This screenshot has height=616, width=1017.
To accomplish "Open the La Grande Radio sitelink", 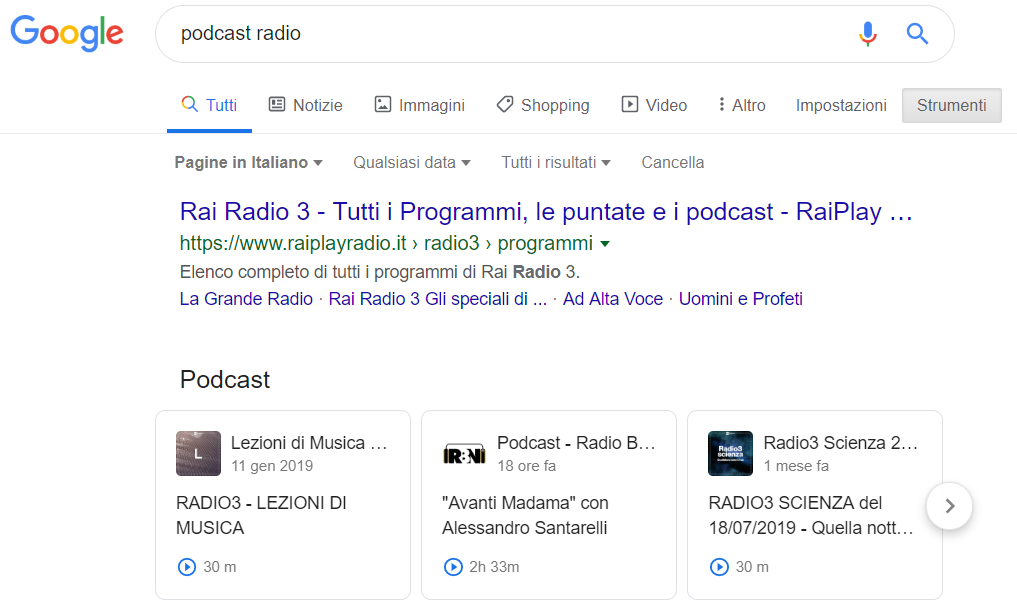I will click(246, 299).
